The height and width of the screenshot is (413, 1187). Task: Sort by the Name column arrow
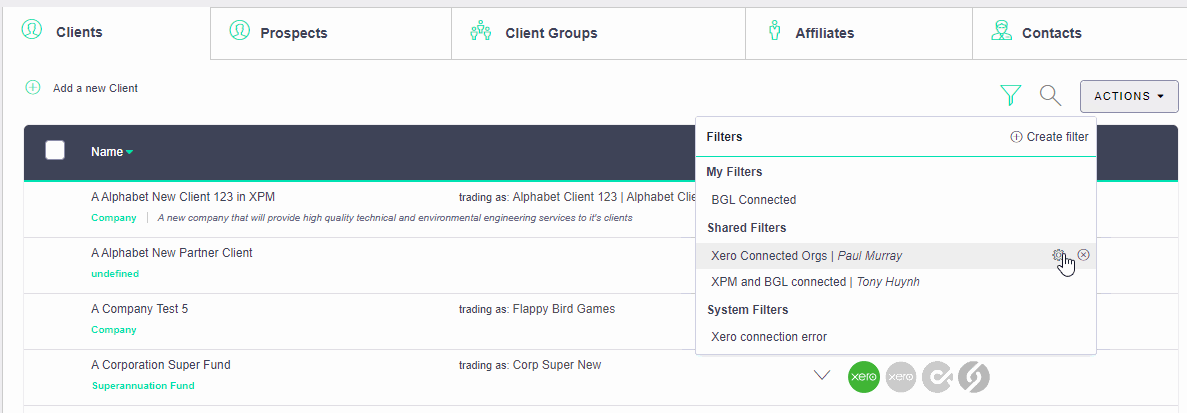point(129,152)
